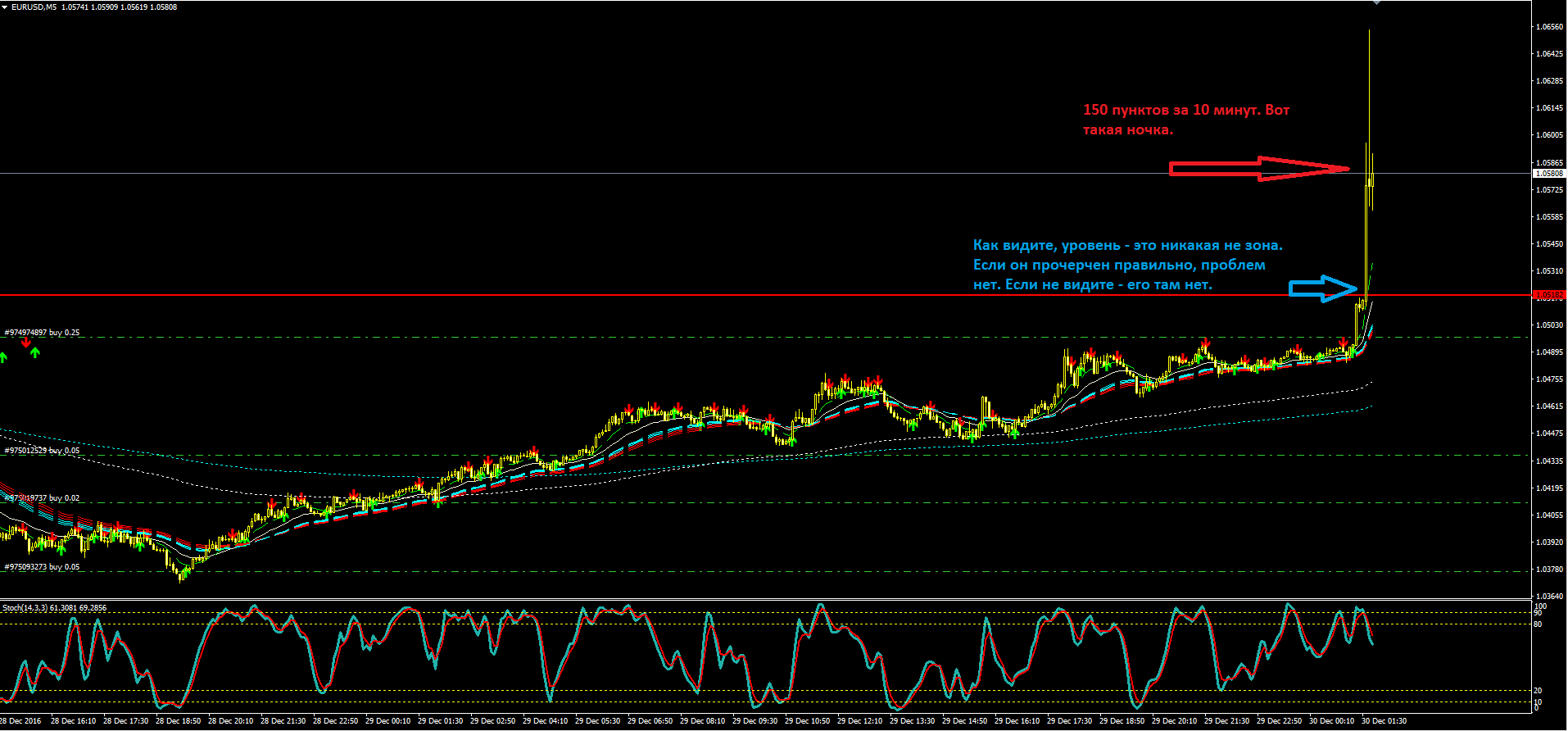This screenshot has height=731, width=1568.
Task: Click price scale value 1.04755
Action: pyautogui.click(x=1549, y=379)
